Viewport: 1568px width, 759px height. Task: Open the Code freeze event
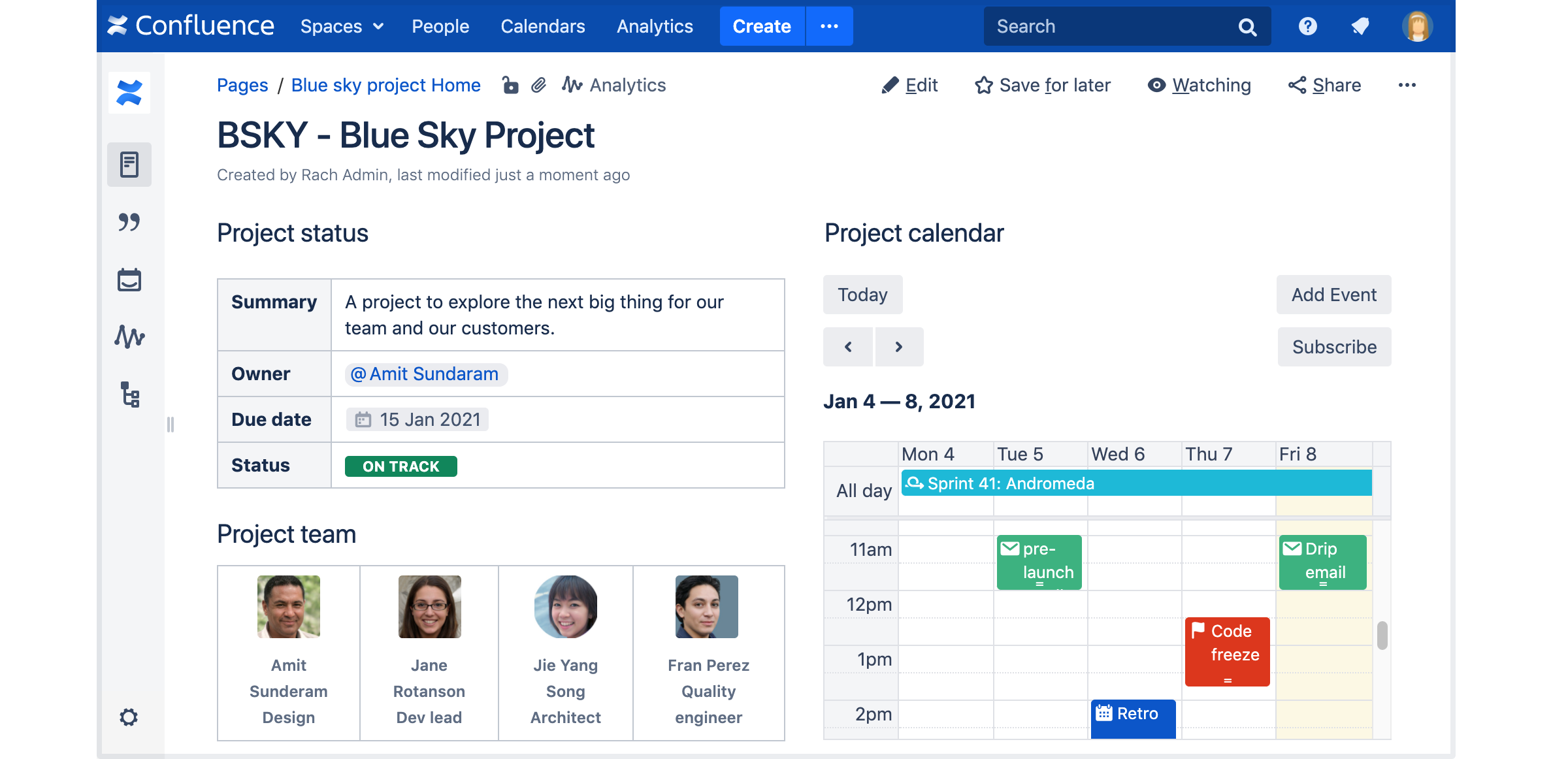pyautogui.click(x=1228, y=651)
